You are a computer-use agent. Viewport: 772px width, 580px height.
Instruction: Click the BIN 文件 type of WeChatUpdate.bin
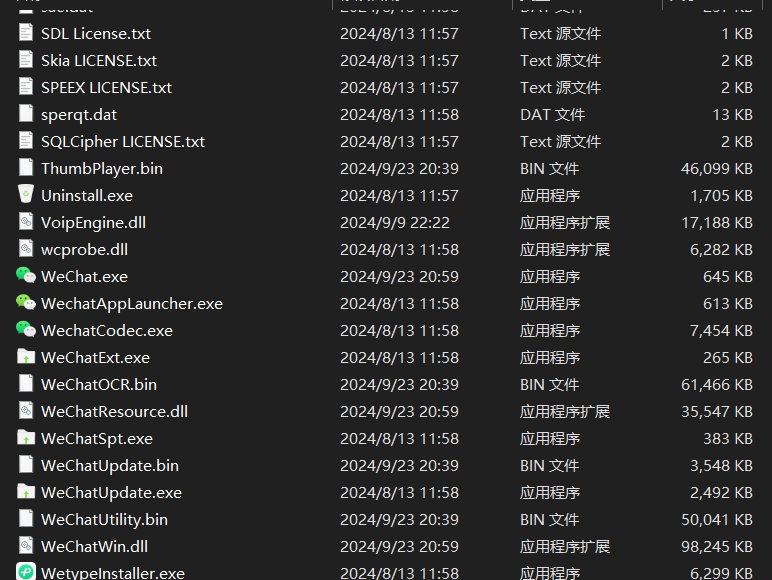[x=549, y=466]
